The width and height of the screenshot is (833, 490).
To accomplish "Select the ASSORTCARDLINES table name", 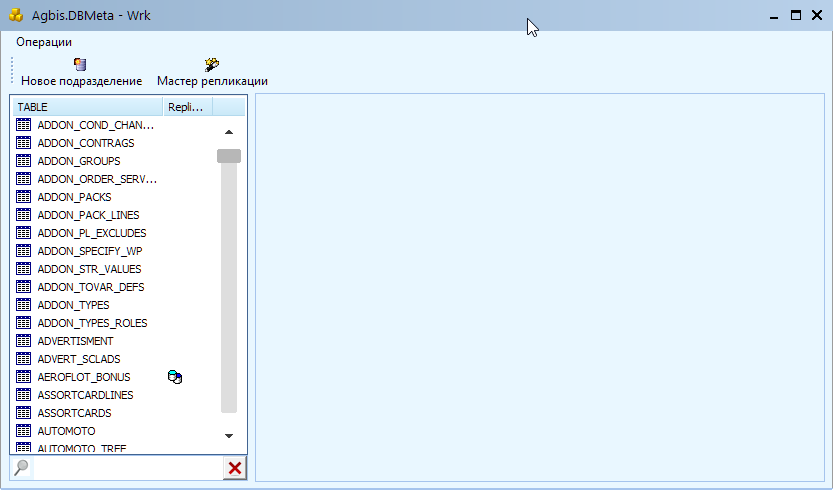I will point(86,395).
